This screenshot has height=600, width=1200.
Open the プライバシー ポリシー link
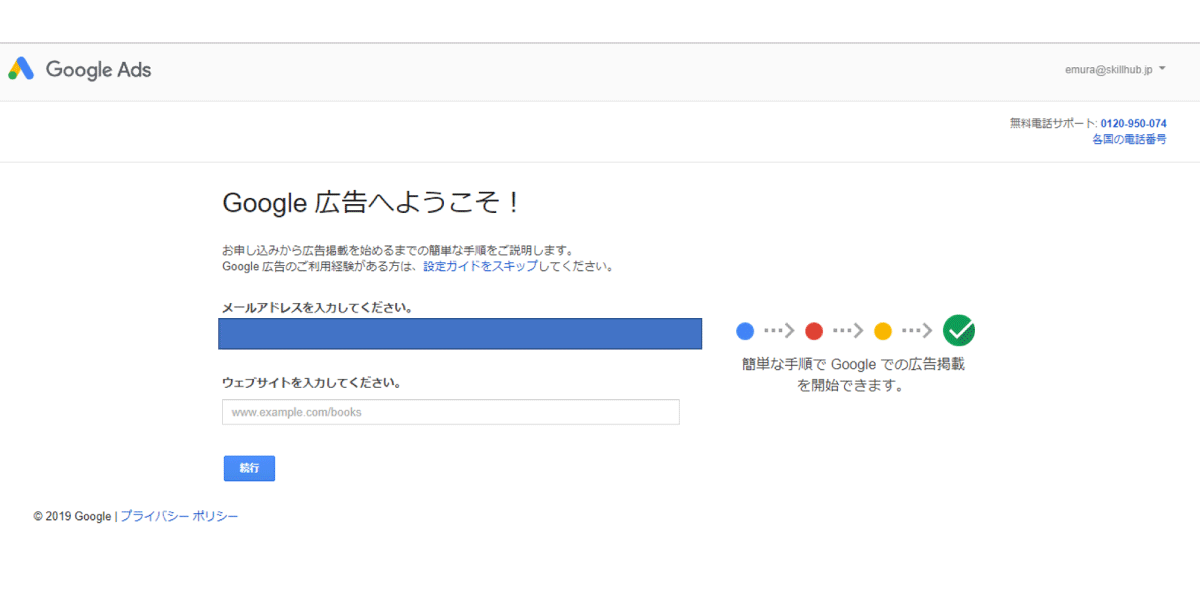(179, 517)
